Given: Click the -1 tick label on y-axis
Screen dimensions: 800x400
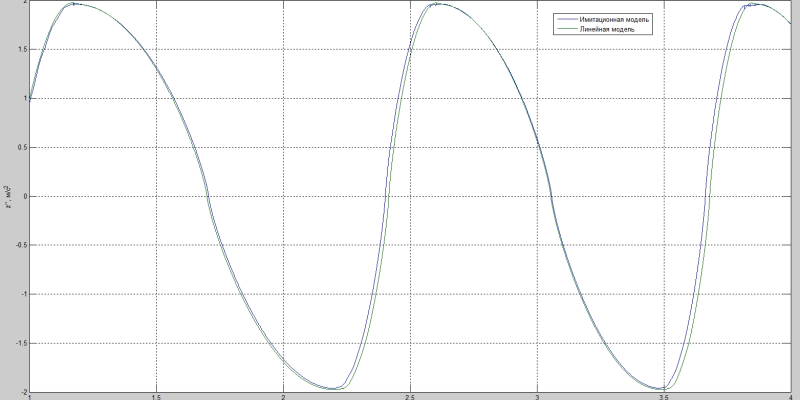Looking at the screenshot, I should 21,294.
